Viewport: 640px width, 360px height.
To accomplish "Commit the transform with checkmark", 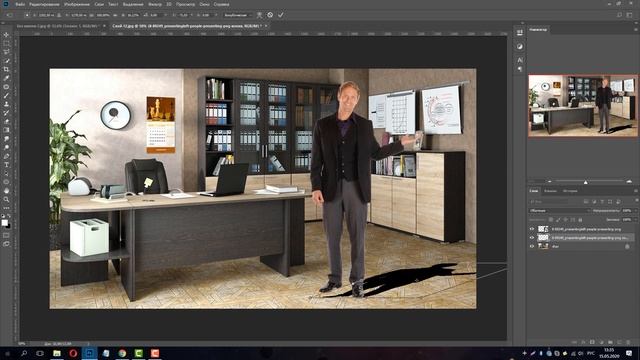I will pyautogui.click(x=281, y=15).
